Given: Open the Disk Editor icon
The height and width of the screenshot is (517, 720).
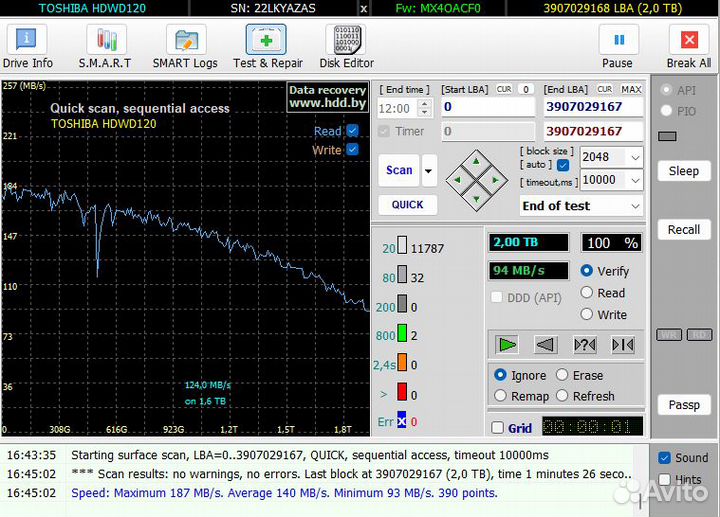Looking at the screenshot, I should pos(346,39).
